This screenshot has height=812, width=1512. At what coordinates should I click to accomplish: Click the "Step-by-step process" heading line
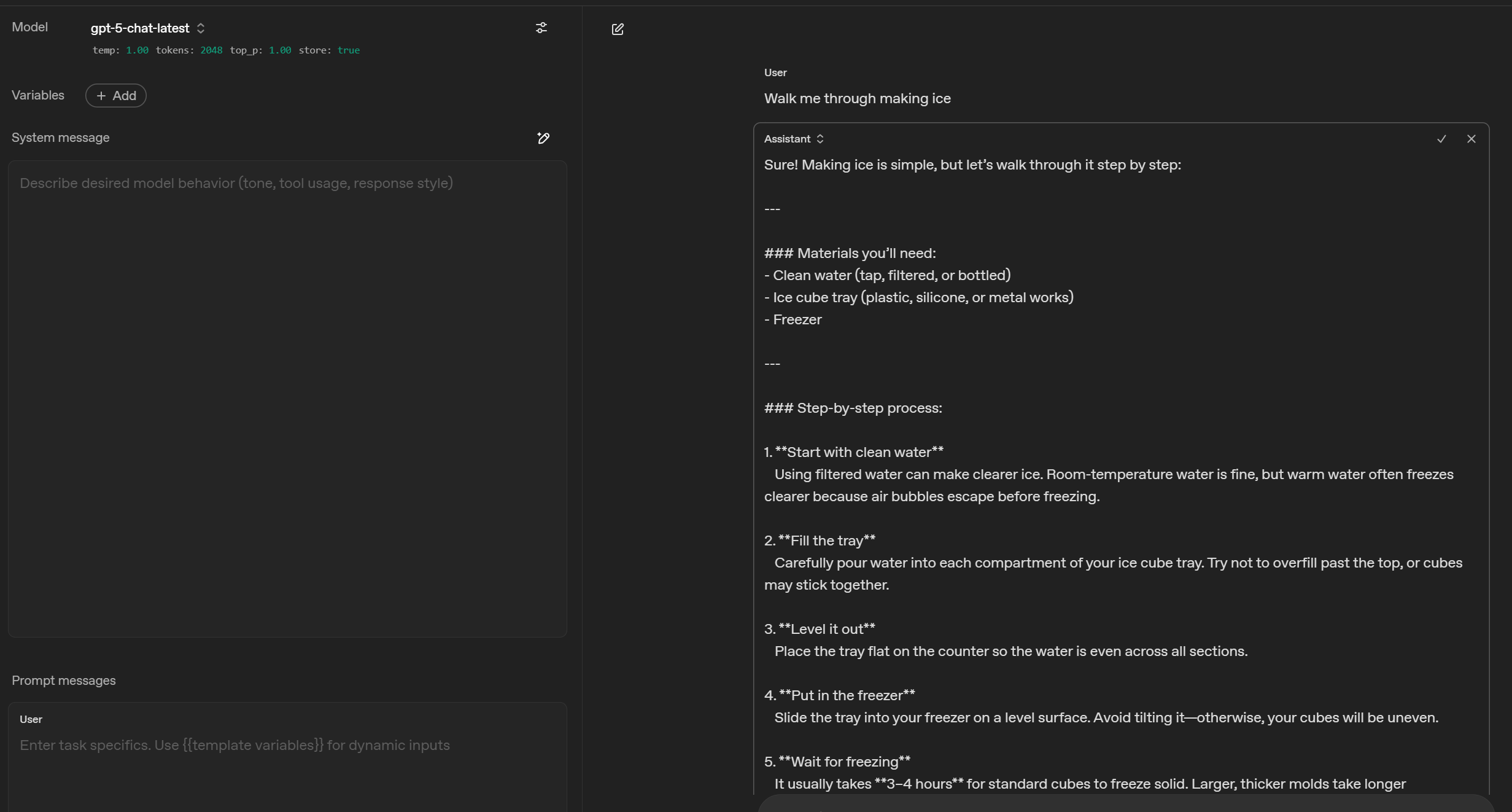(869, 408)
